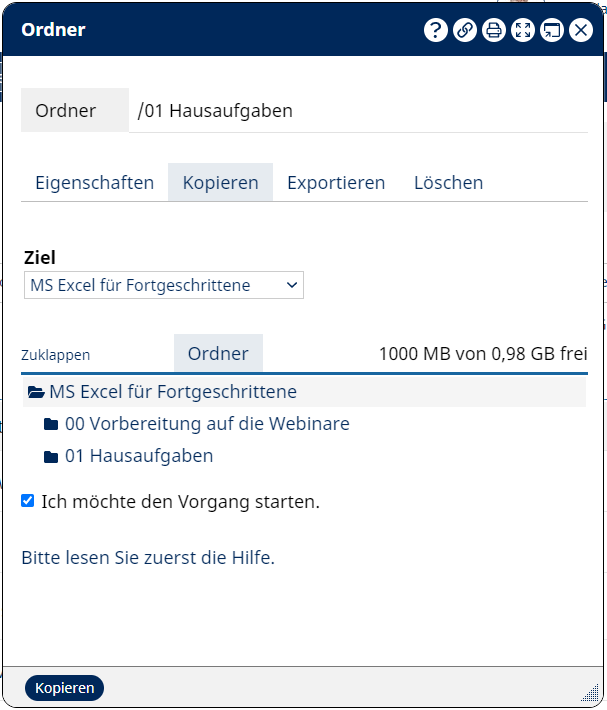
Task: Click folder icon next to 00 Vorbereitung
Action: [51, 425]
